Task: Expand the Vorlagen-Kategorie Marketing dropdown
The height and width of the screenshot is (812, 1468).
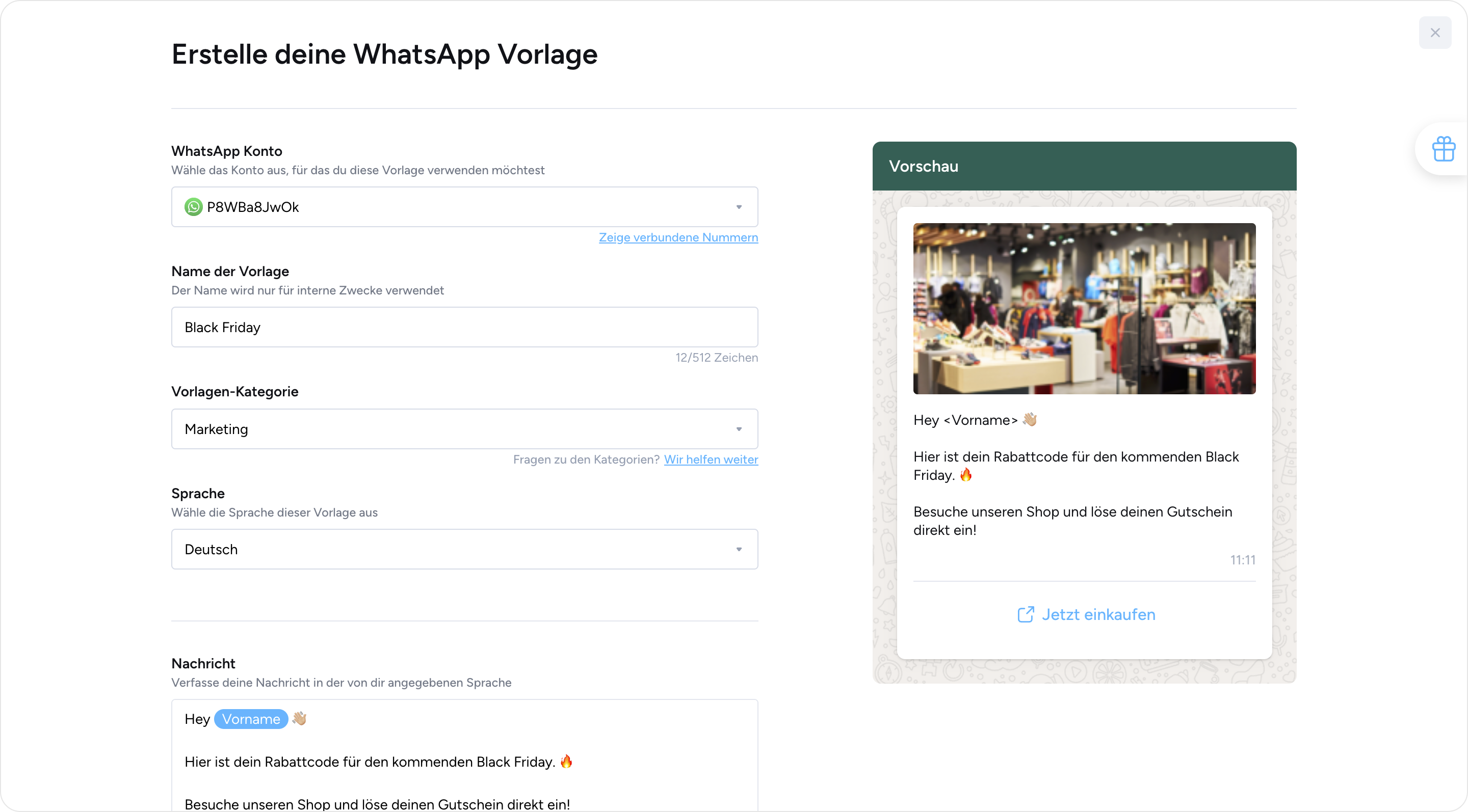Action: 464,429
